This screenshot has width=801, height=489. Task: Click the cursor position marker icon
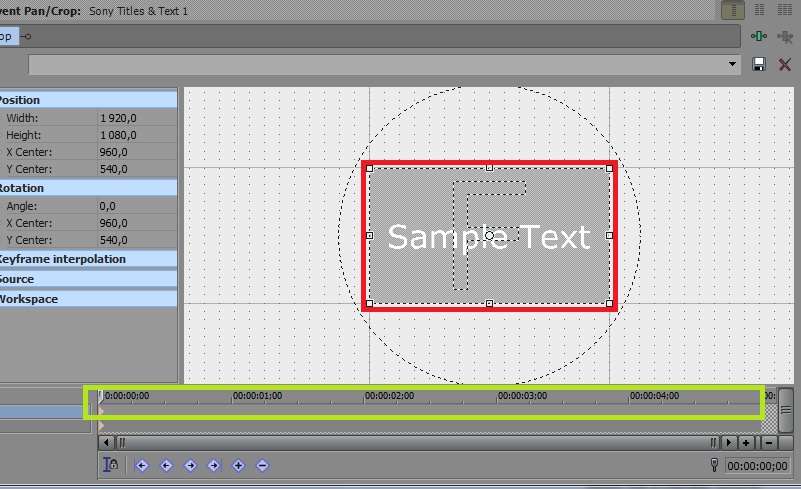[x=714, y=465]
